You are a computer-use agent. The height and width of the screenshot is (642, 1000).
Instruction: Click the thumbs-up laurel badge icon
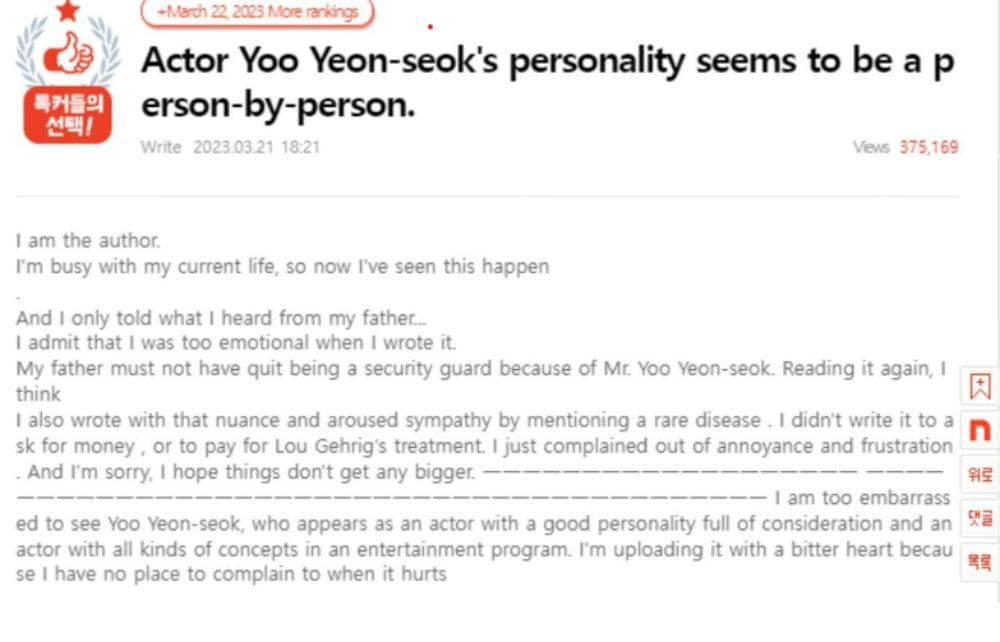[68, 55]
